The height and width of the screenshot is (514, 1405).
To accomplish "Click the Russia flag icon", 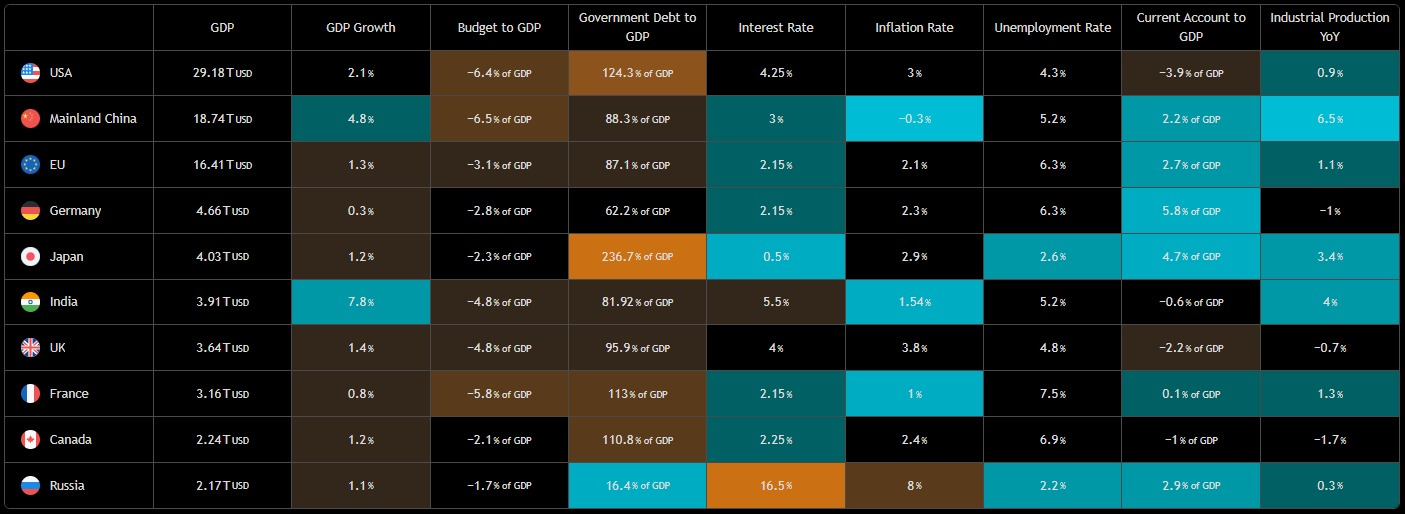I will (30, 486).
